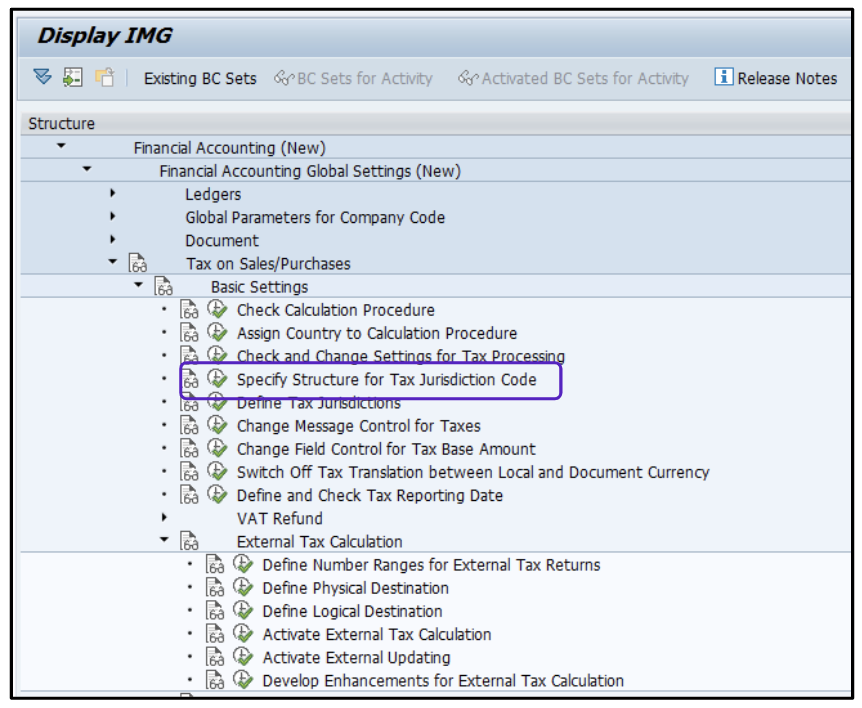Click the second toolbar icon with green arrow
Viewport: 862px width, 708px height.
[71, 78]
